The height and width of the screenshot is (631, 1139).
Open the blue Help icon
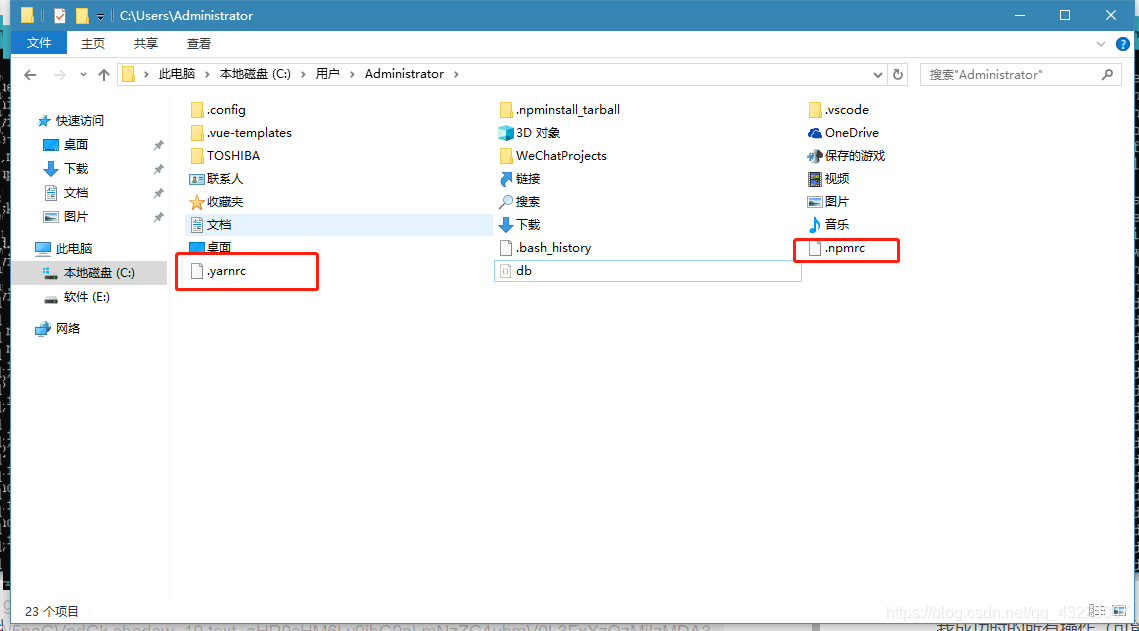tap(1122, 44)
